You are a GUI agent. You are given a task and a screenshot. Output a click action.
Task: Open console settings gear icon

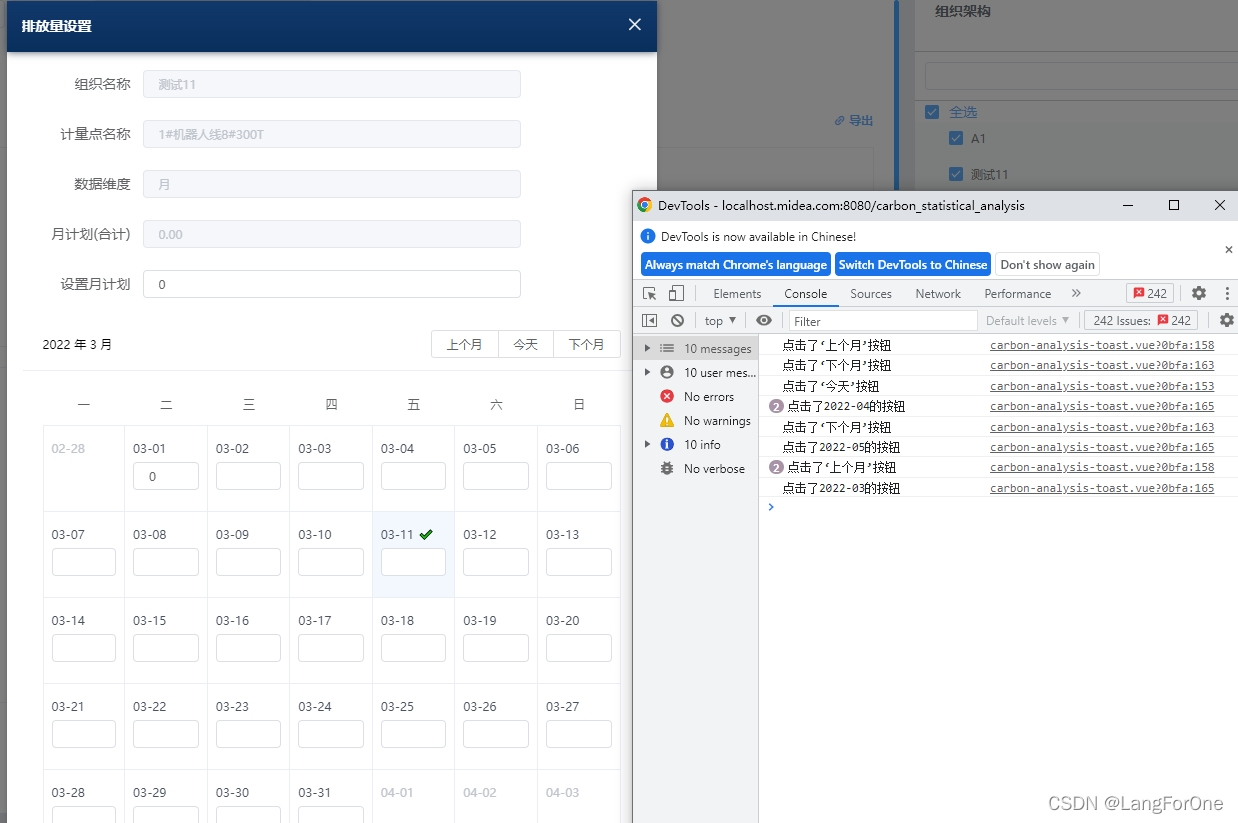pyautogui.click(x=1227, y=320)
